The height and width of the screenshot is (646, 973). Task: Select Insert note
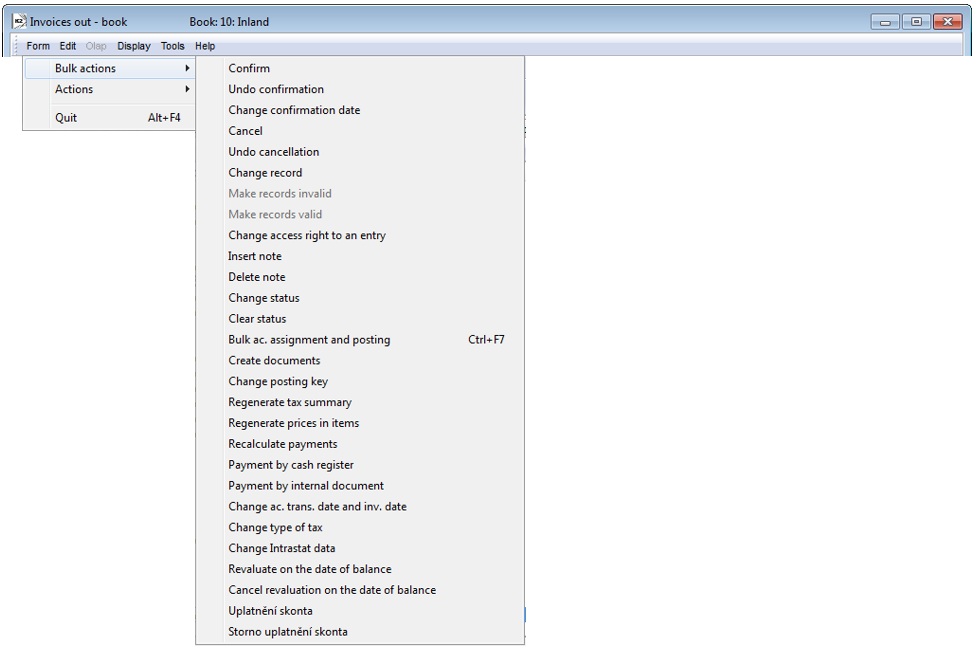point(360,256)
